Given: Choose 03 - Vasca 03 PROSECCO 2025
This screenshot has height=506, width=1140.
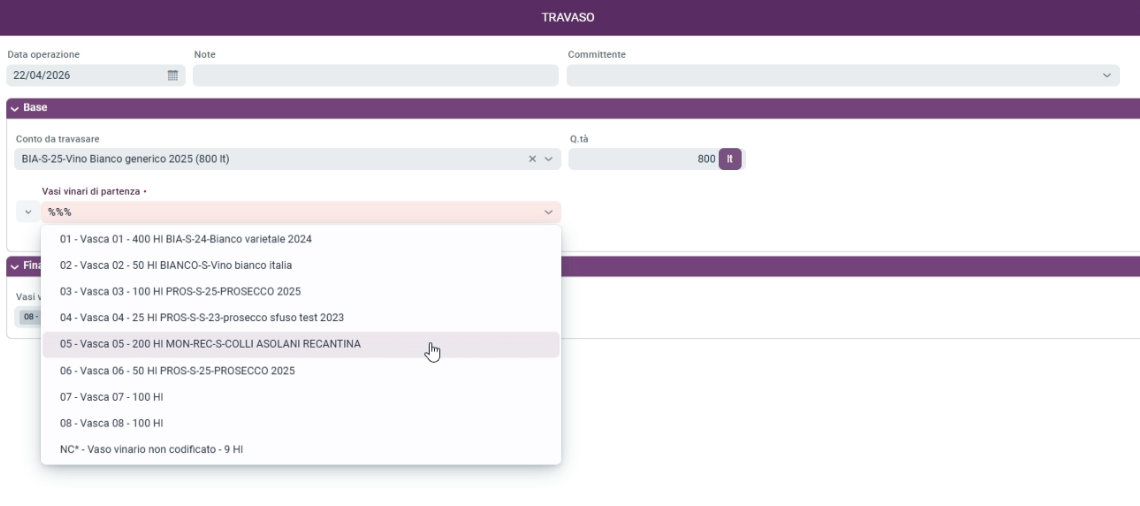Looking at the screenshot, I should click(x=301, y=292).
